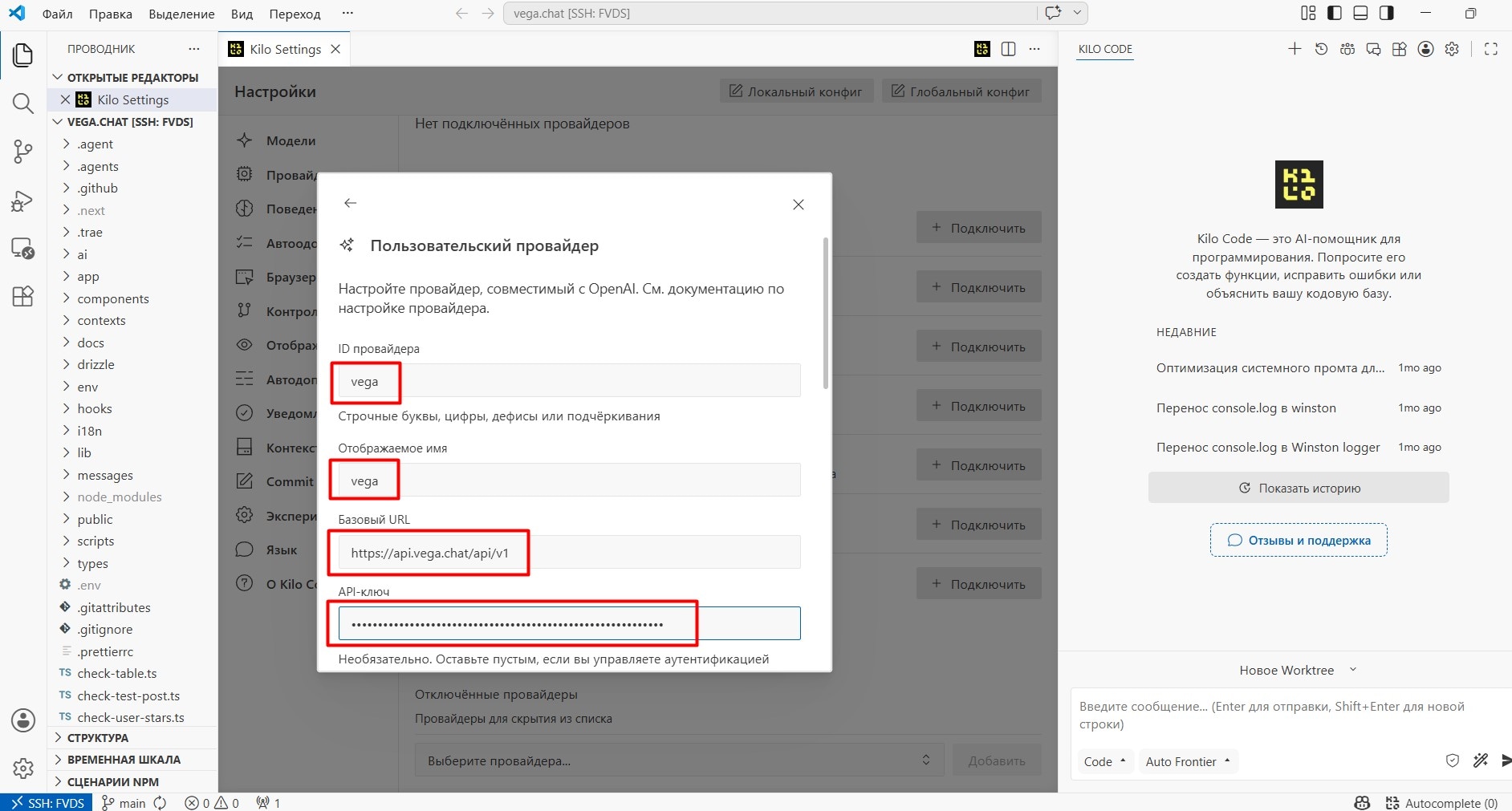
Task: Expand Kilo Code panel to fullscreen
Action: [1491, 49]
